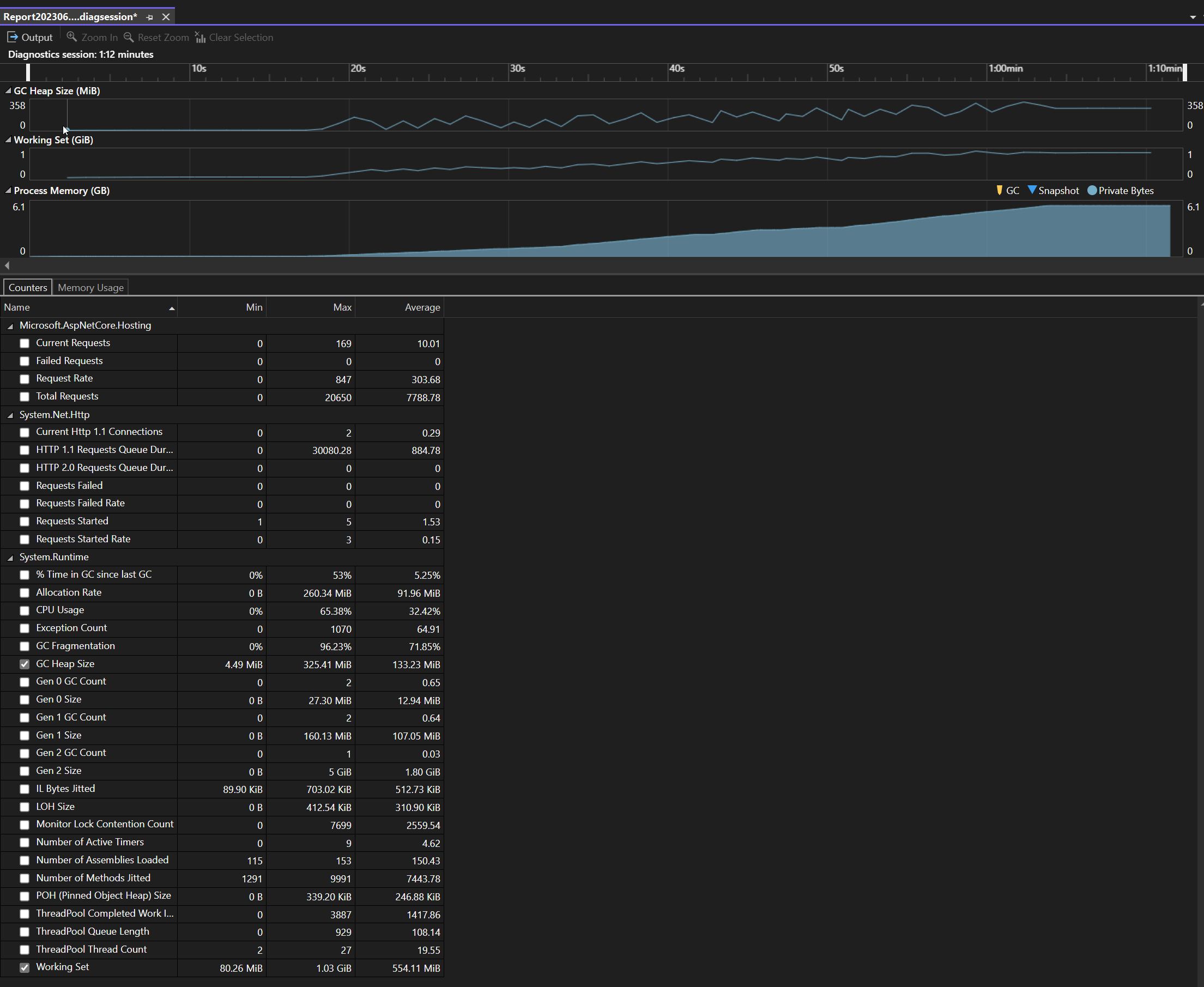This screenshot has height=987, width=1204.
Task: Select the Counters tab
Action: [x=27, y=287]
